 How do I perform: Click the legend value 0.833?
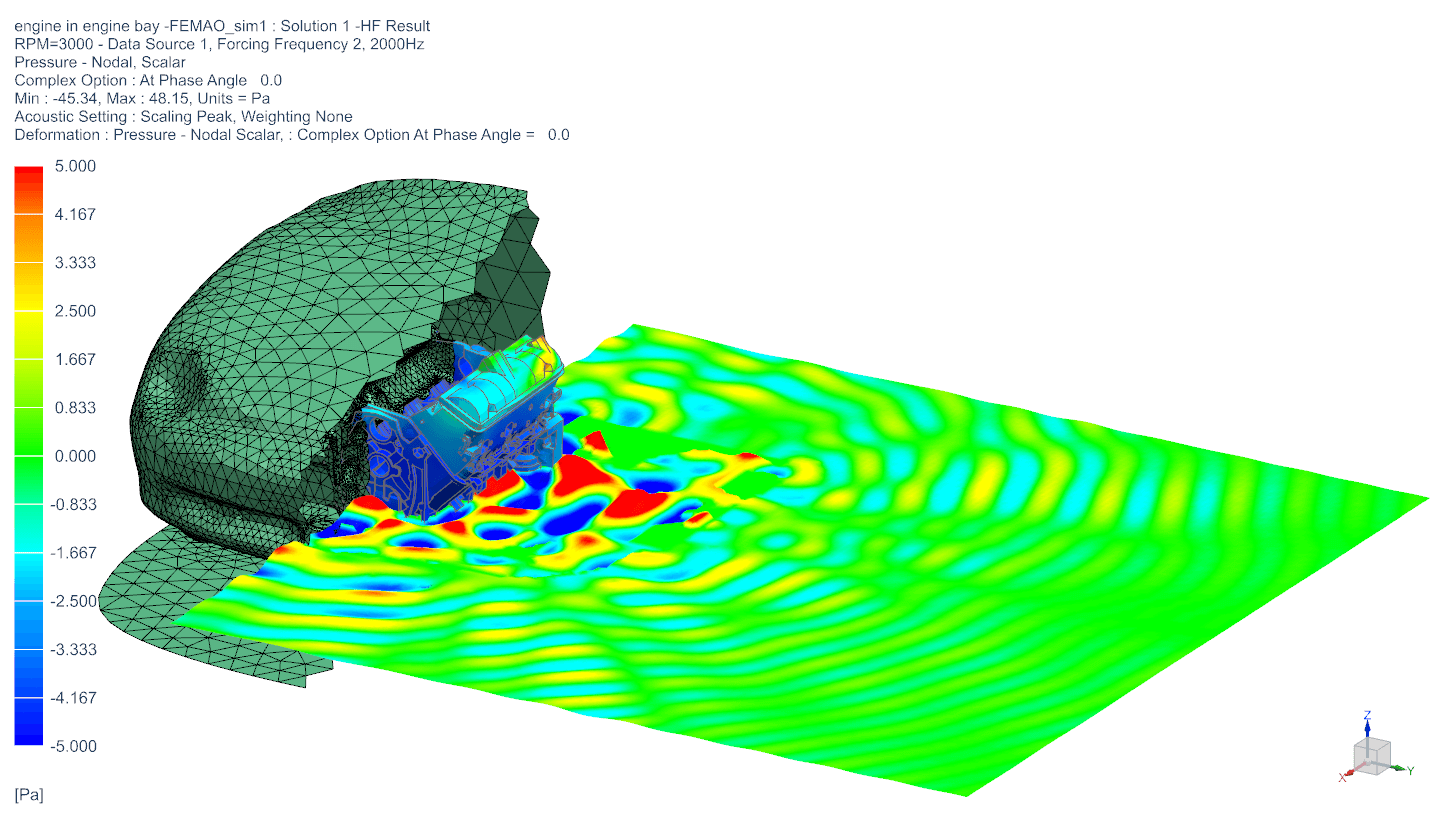pyautogui.click(x=76, y=407)
